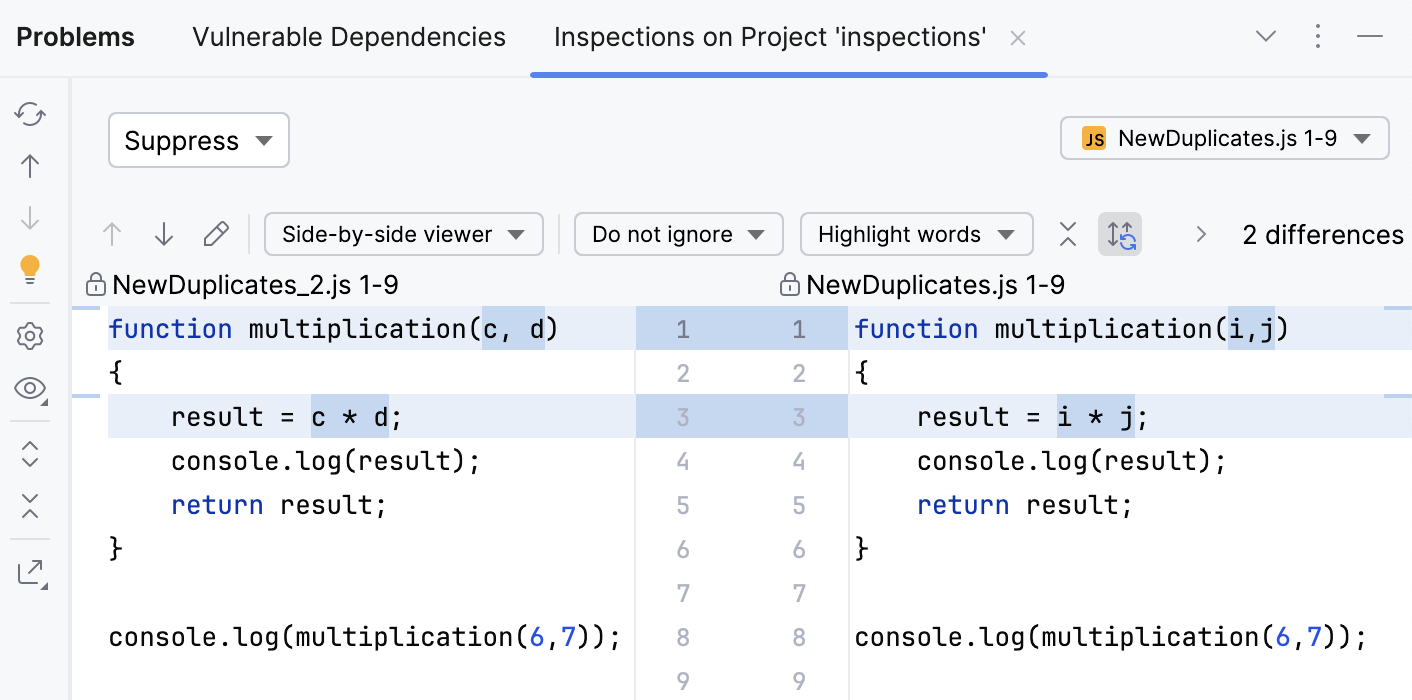Expand the Highlight words dropdown
Image resolution: width=1412 pixels, height=700 pixels.
[915, 235]
